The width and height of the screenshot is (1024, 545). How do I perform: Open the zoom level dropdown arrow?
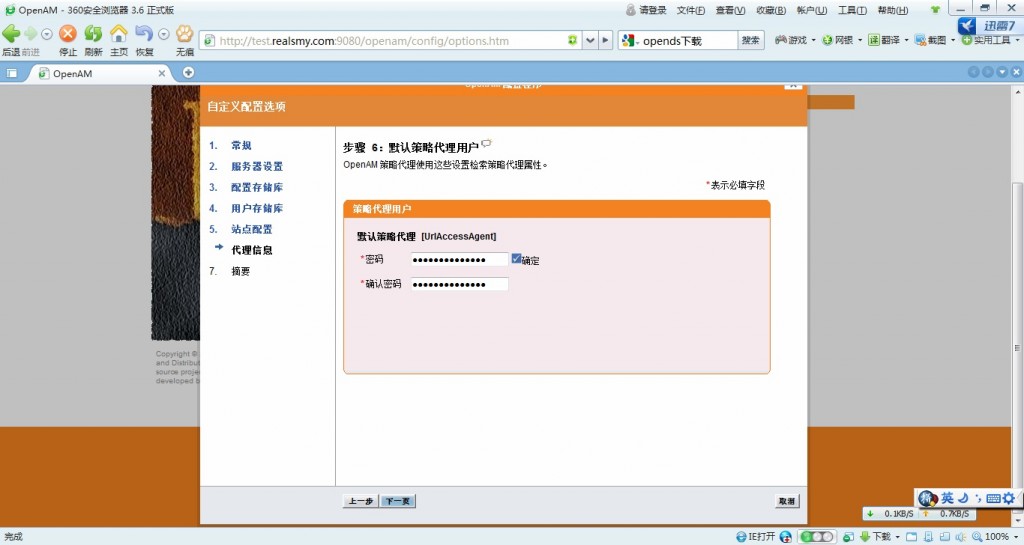(x=1015, y=537)
